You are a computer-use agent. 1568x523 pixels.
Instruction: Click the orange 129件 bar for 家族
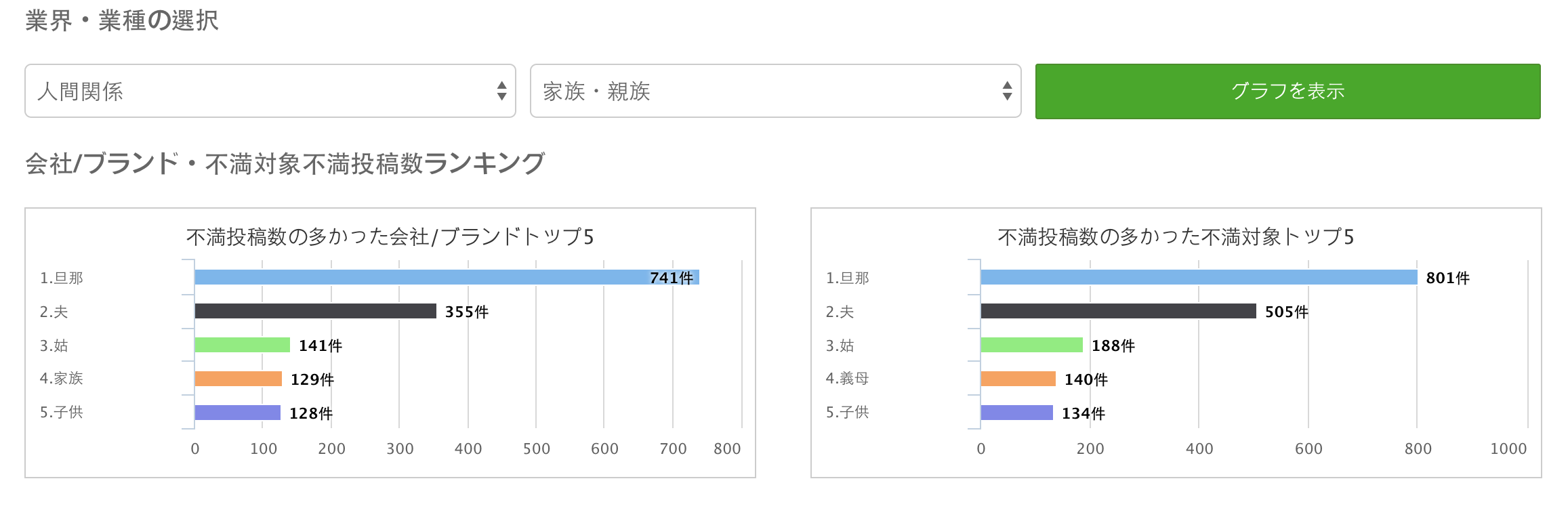239,379
